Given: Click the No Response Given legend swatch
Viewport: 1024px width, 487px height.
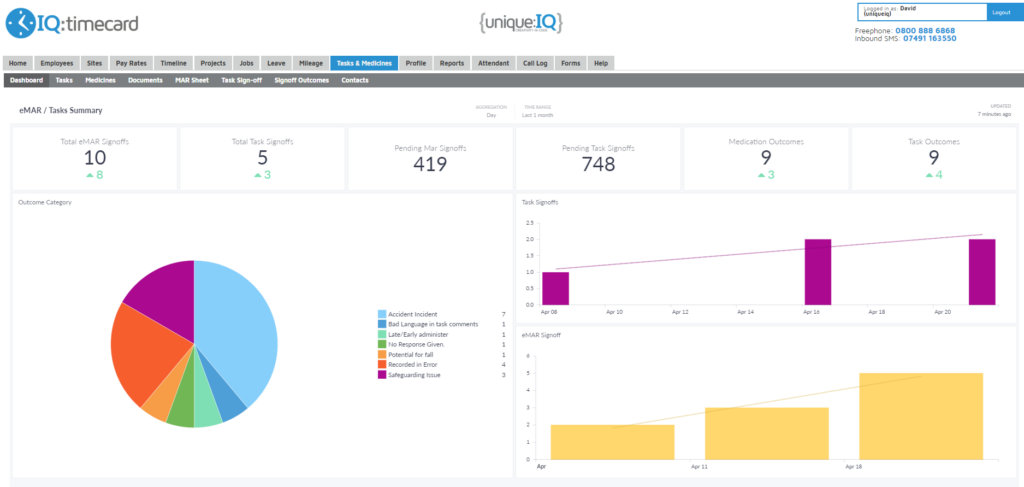Looking at the screenshot, I should click(381, 344).
